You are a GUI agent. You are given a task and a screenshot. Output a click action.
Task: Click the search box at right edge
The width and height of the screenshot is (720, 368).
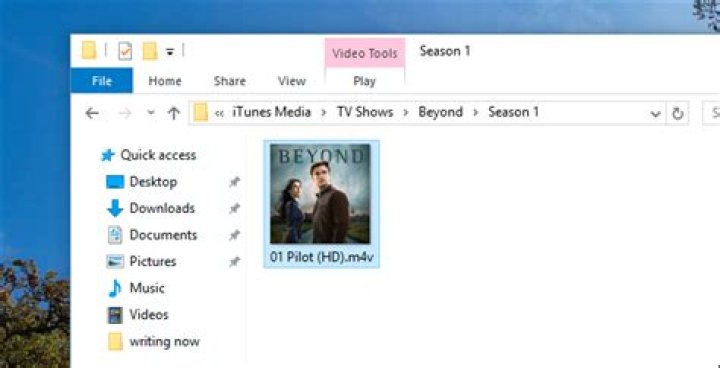[711, 113]
